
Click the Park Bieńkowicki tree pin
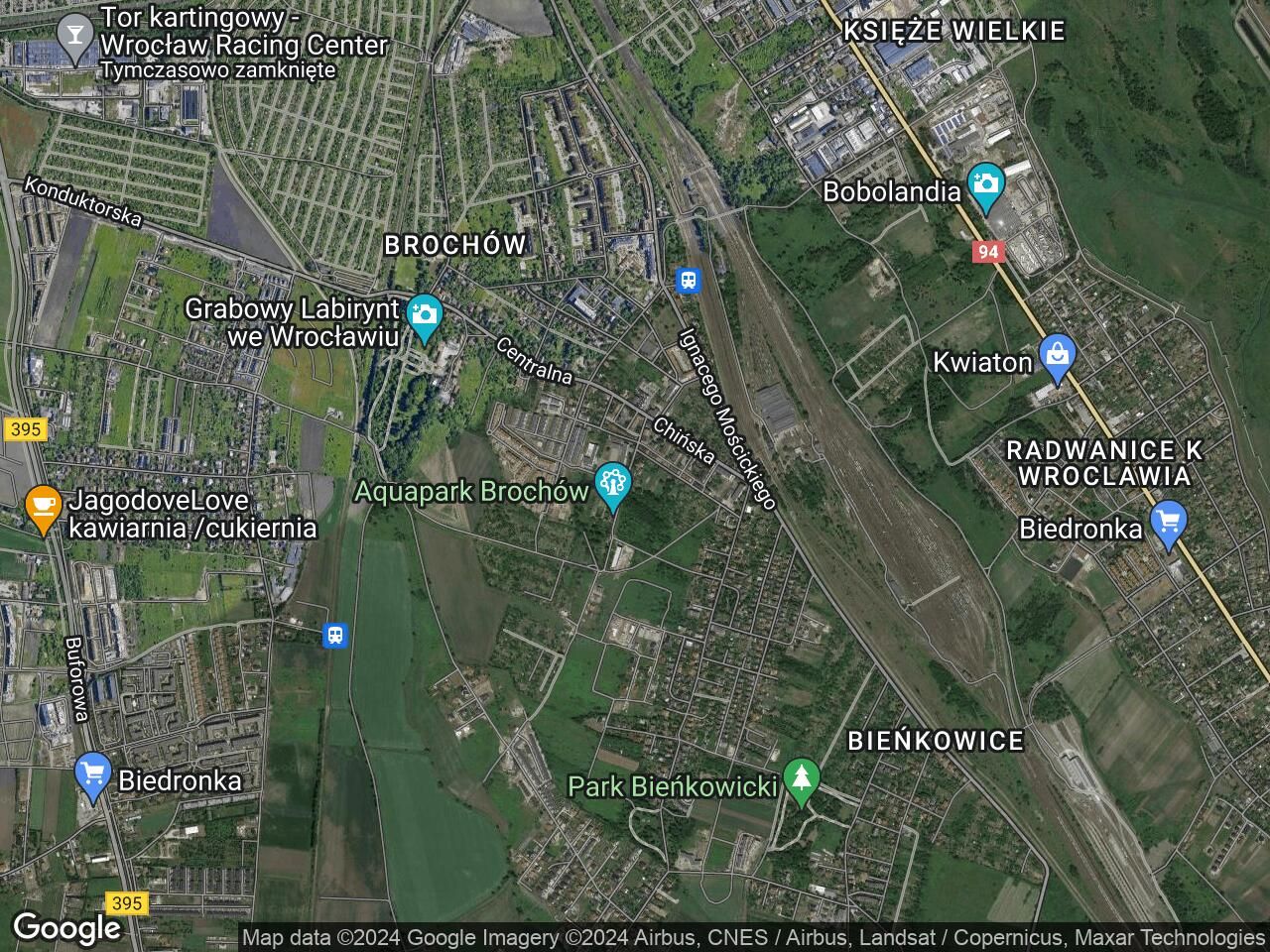801,782
